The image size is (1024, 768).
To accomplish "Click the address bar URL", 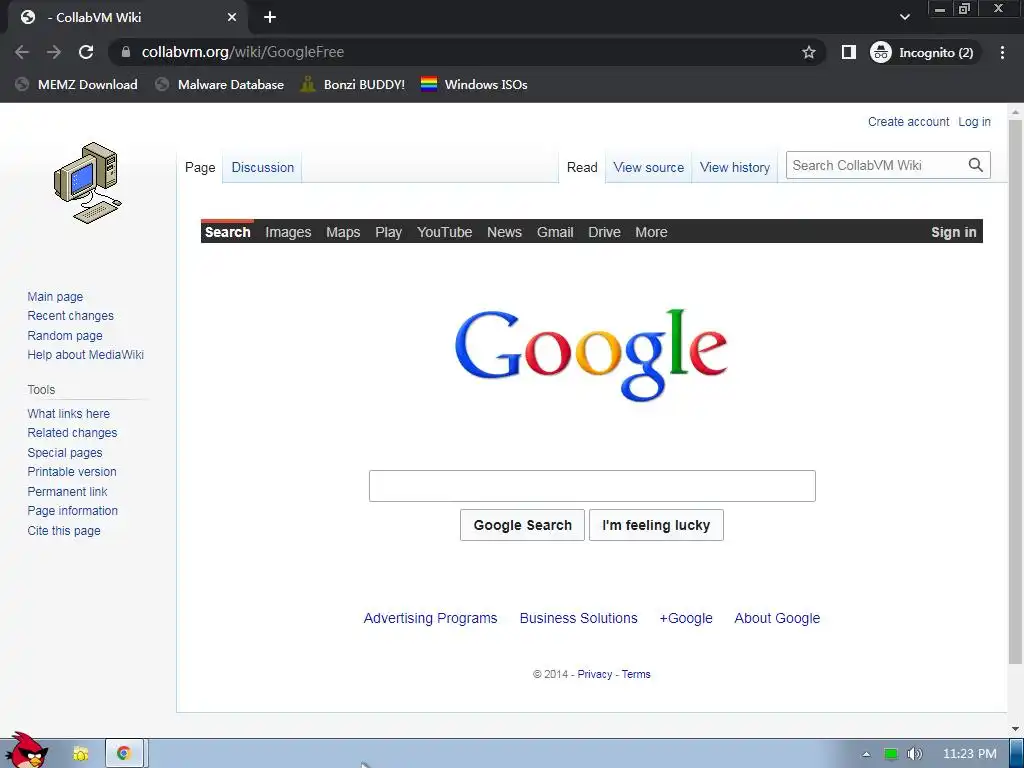I will point(243,52).
